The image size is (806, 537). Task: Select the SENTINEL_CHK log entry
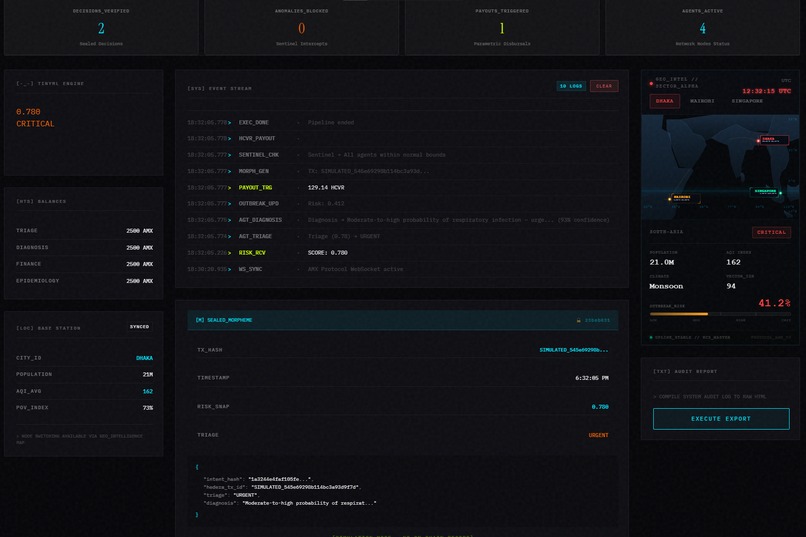pos(402,155)
